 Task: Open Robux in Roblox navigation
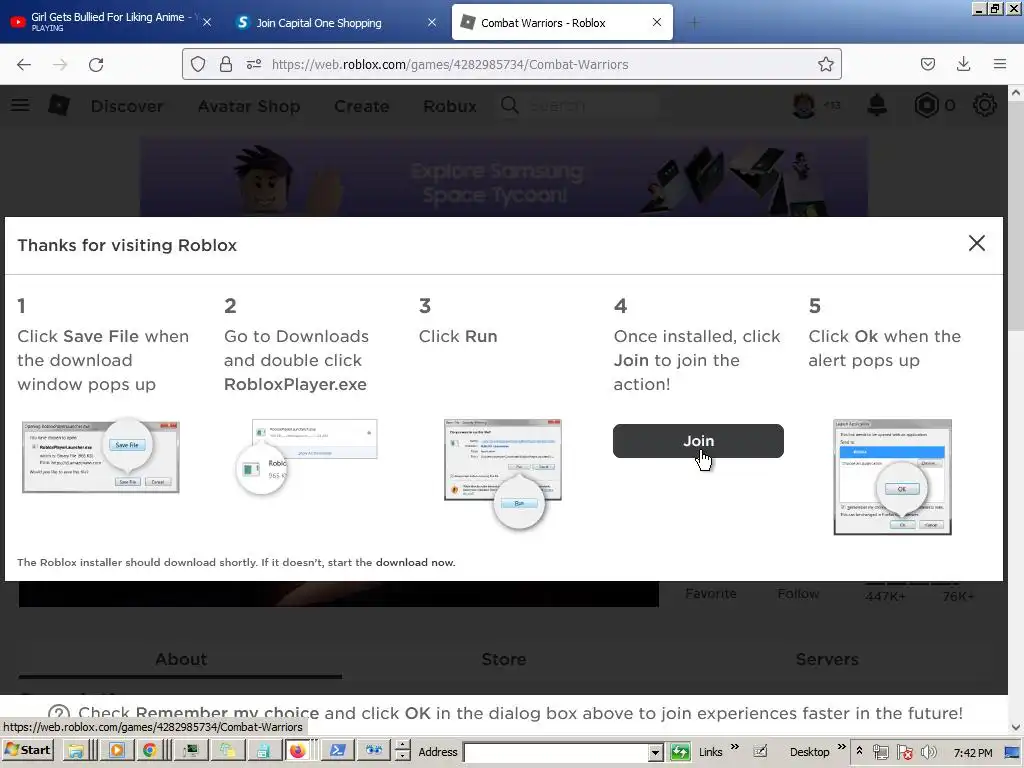pos(449,106)
